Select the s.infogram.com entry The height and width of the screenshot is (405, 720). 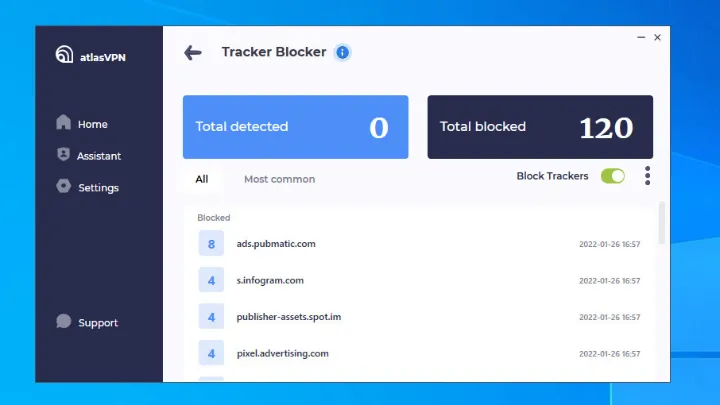(x=419, y=280)
